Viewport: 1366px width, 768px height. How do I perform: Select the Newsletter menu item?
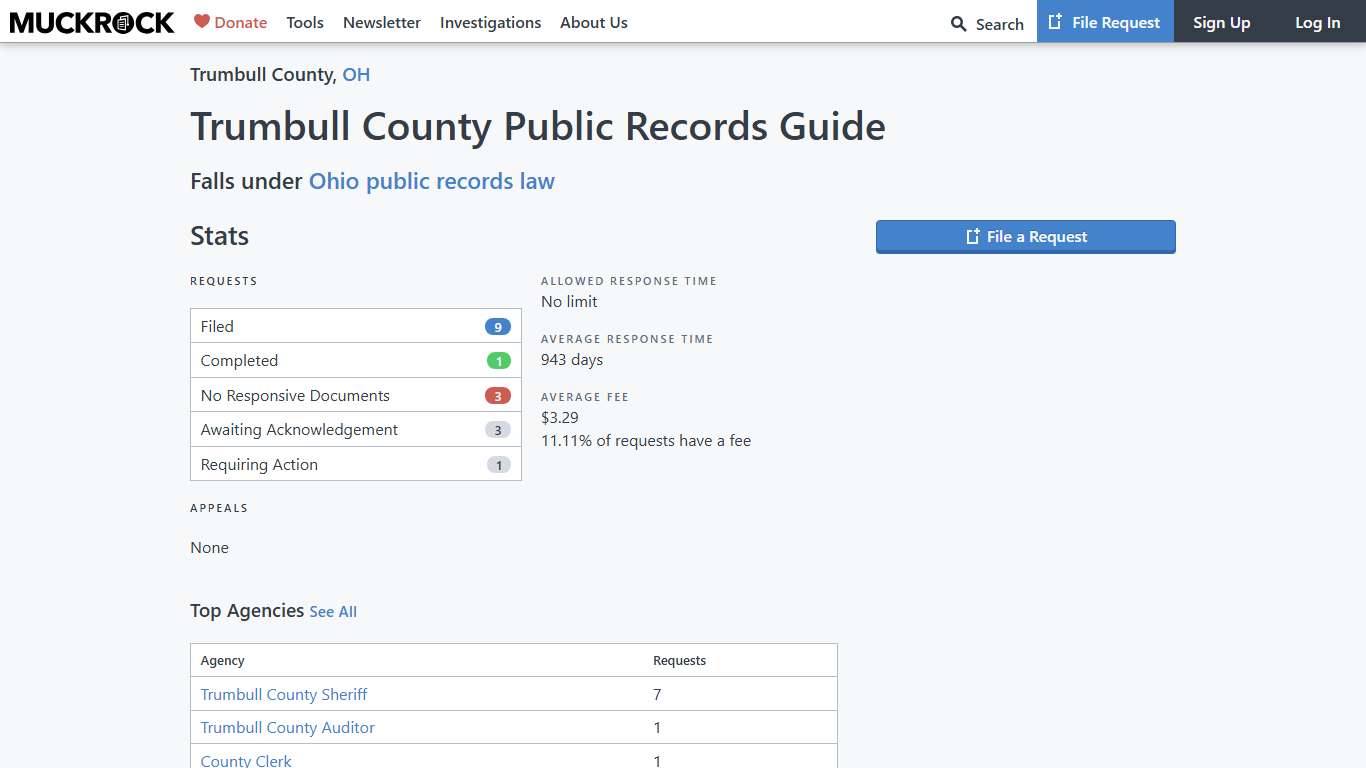(382, 22)
